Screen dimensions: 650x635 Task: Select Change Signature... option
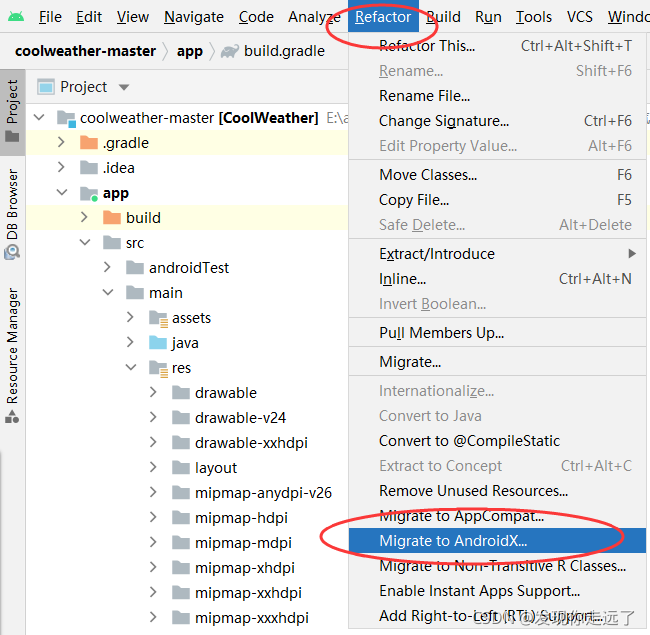(x=497, y=121)
